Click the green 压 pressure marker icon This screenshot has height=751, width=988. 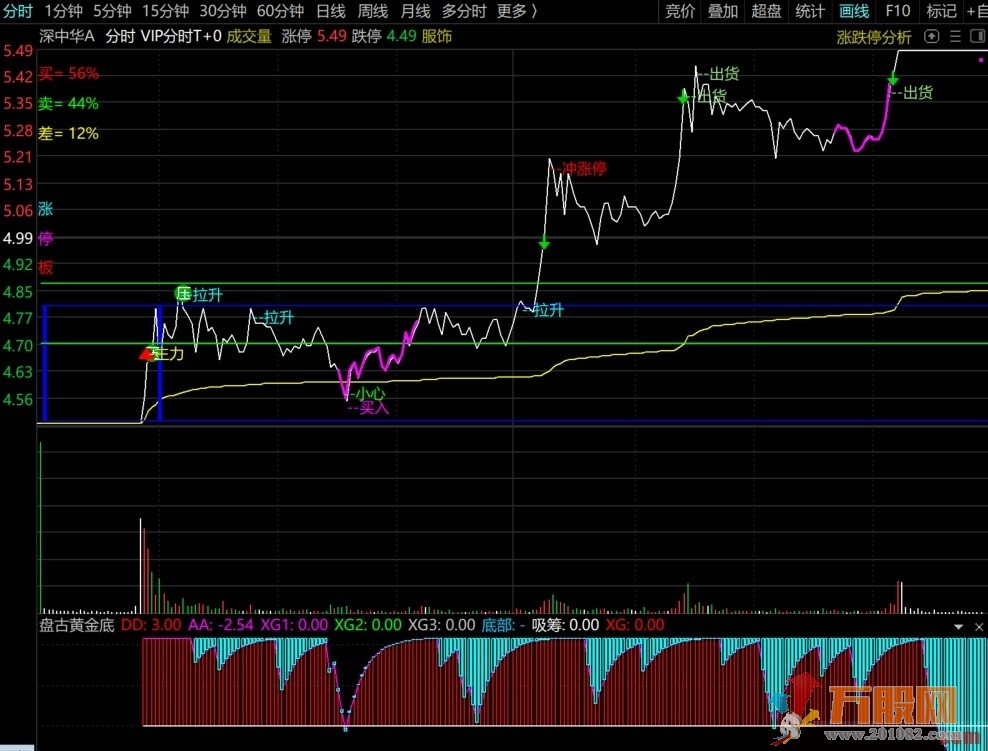pyautogui.click(x=183, y=293)
